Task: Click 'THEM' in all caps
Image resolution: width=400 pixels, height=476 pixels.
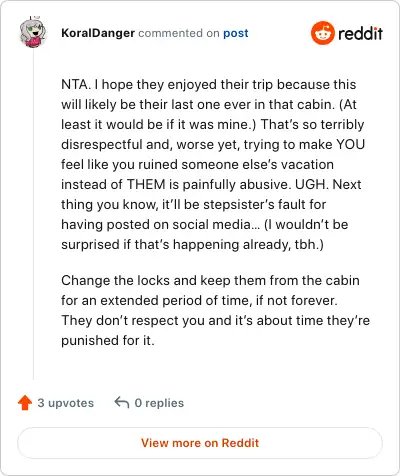Action: 146,184
